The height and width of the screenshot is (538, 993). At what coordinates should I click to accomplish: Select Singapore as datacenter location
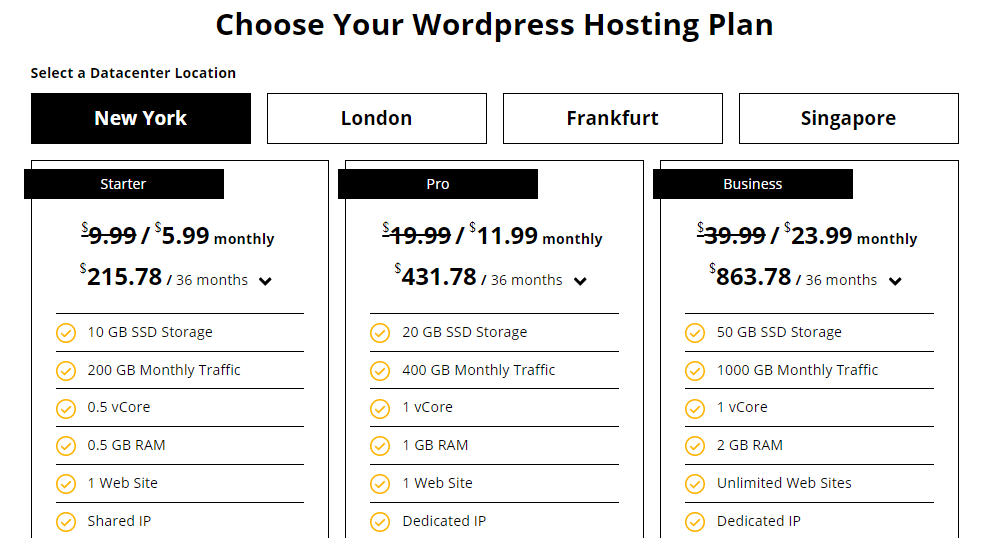[848, 118]
